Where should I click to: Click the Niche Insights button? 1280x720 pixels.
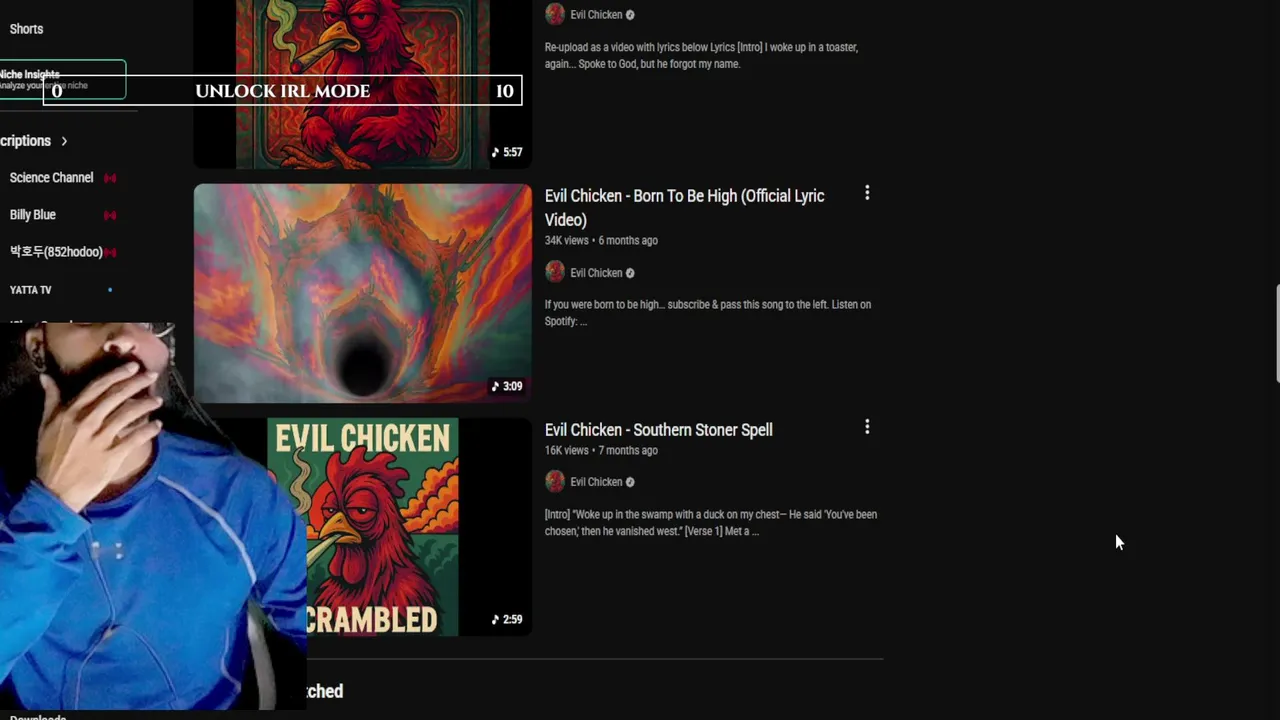[63, 80]
